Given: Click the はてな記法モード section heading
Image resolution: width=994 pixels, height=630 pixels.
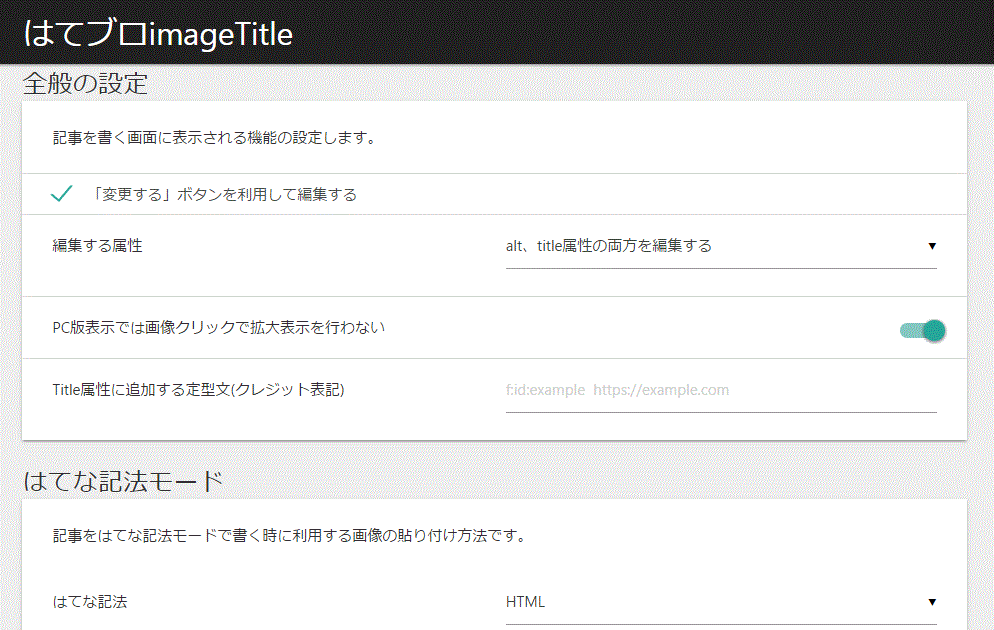Looking at the screenshot, I should tap(123, 481).
